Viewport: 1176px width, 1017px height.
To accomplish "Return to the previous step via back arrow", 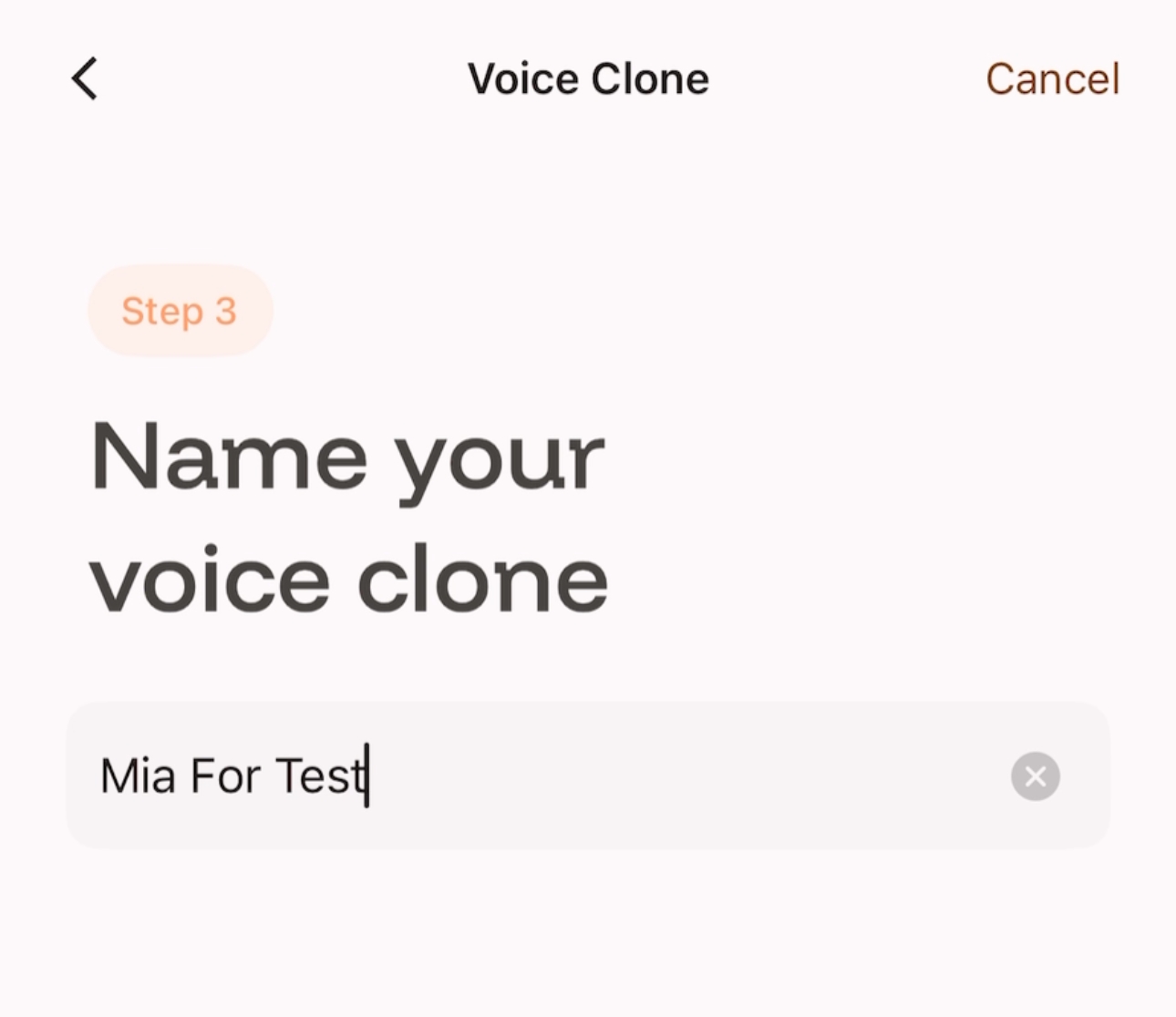I will [x=83, y=78].
